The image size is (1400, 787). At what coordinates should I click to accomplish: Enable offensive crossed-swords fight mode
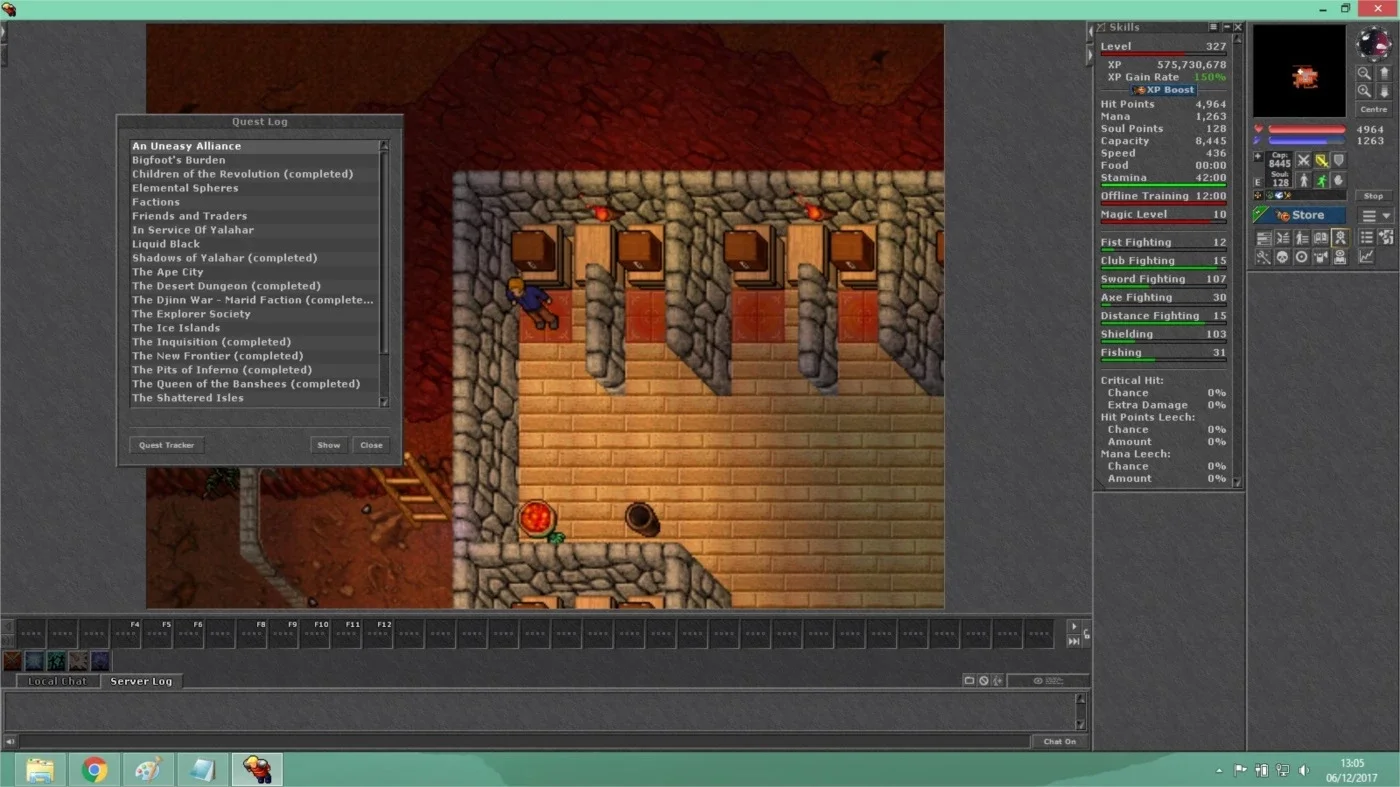click(1303, 160)
